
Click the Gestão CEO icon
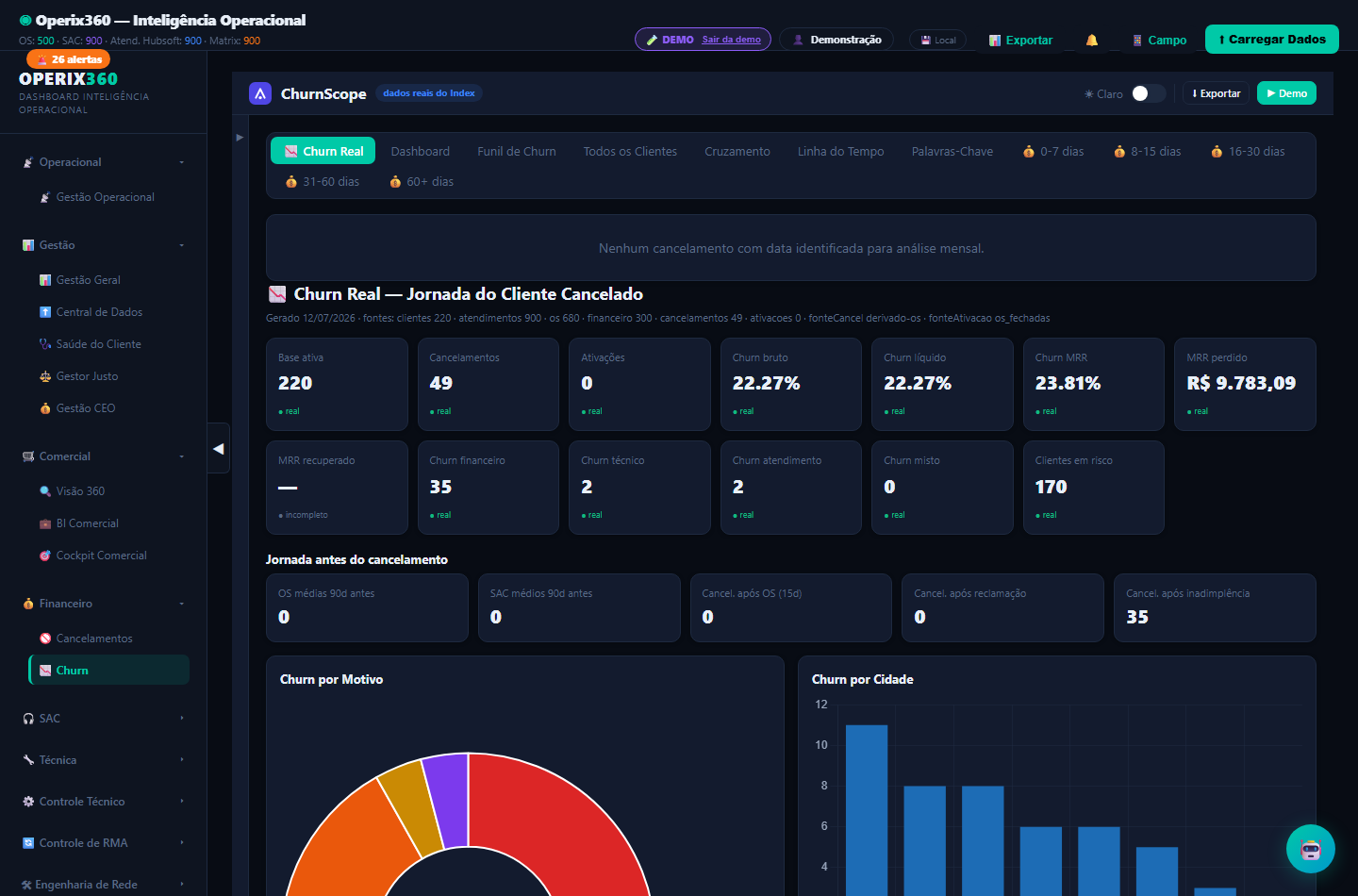click(x=45, y=408)
